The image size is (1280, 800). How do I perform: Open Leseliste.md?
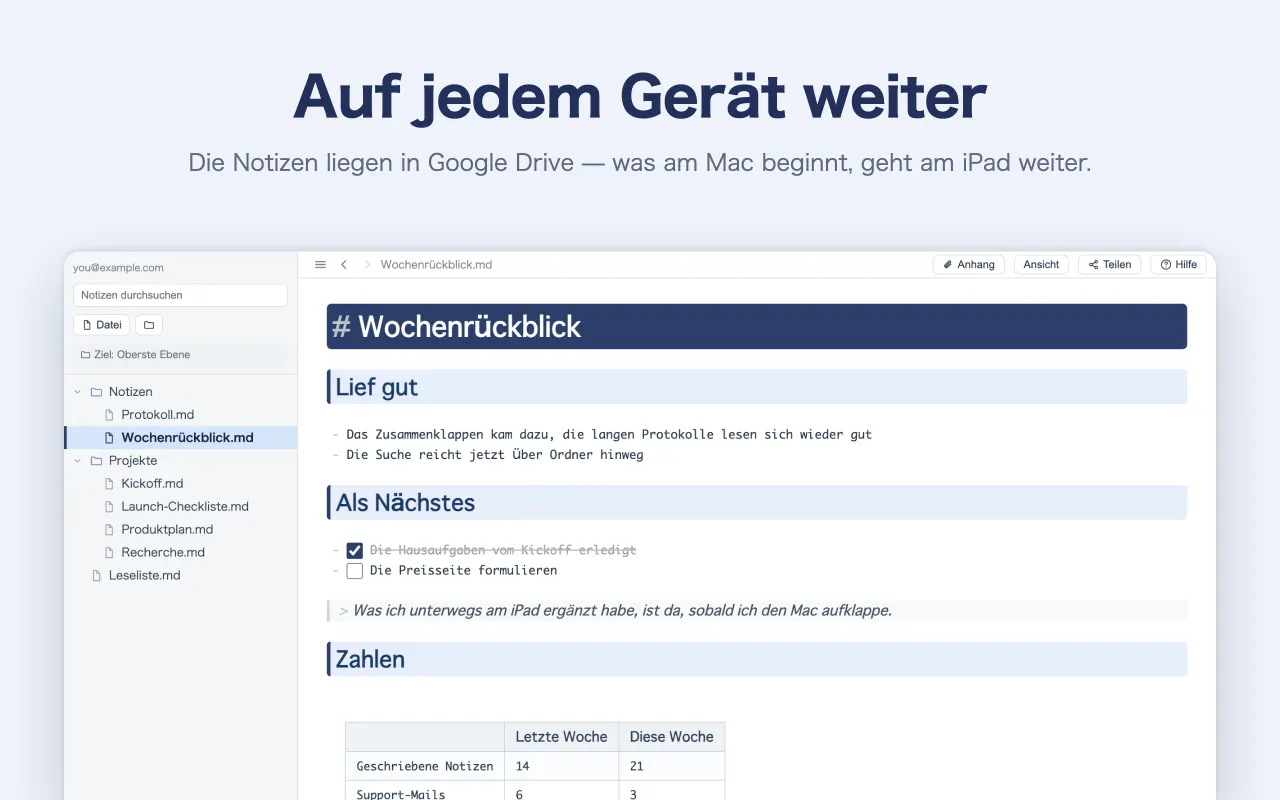[181, 576]
